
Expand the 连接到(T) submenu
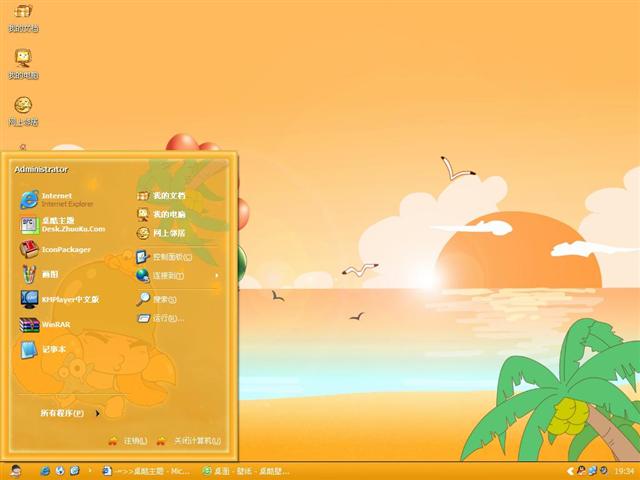coord(178,276)
